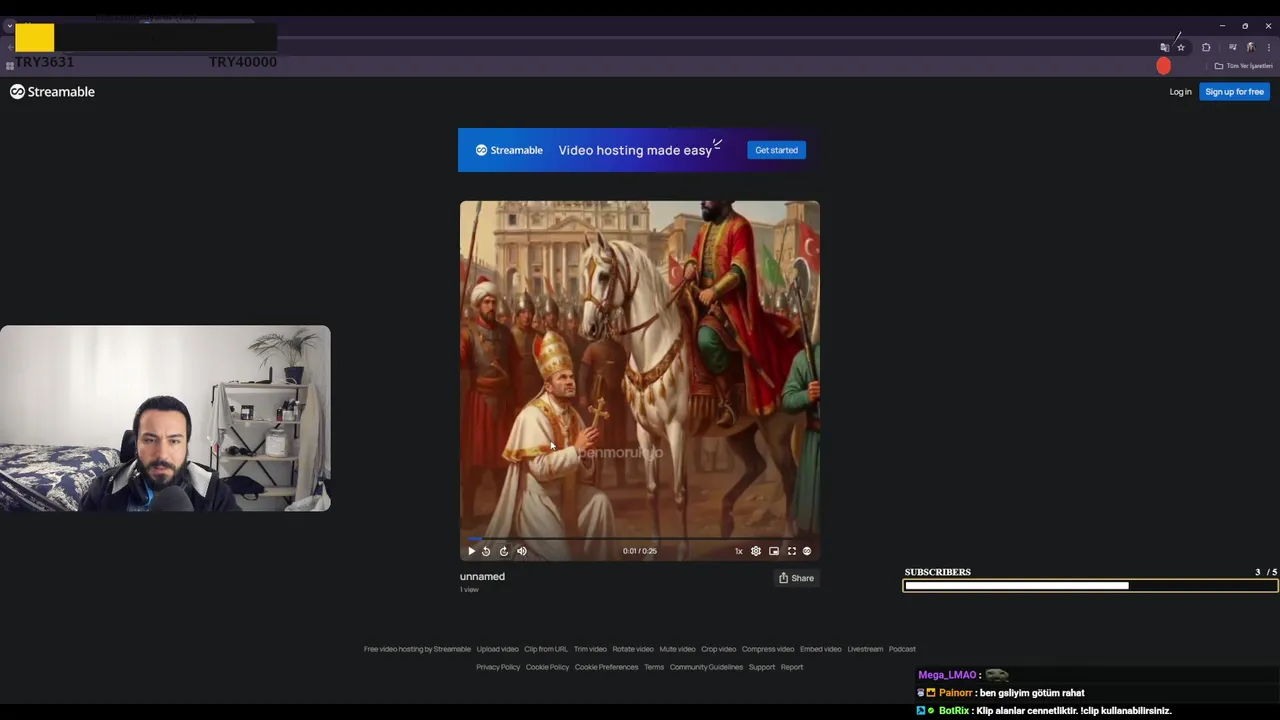Click the Streamable logo in player controls
This screenshot has width=1280, height=720.
coord(807,551)
